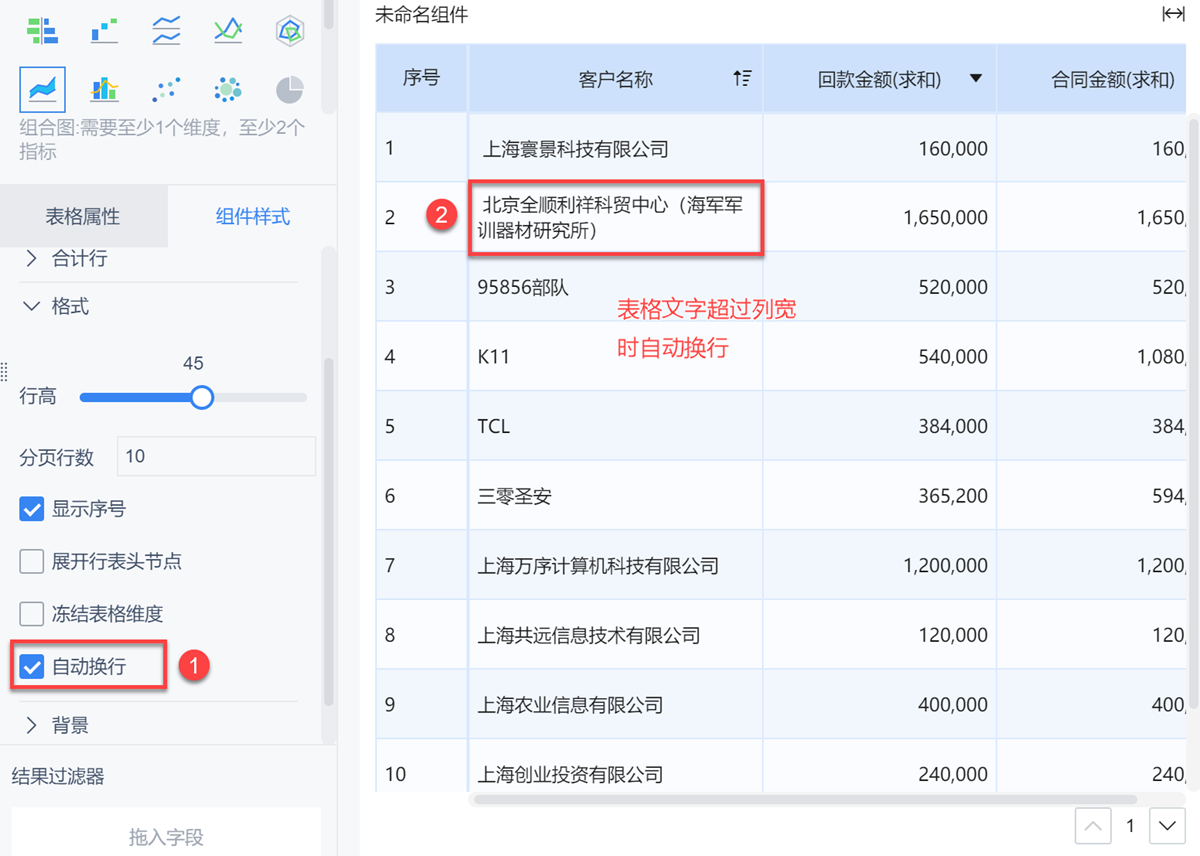1200x856 pixels.
Task: Choose the multi-line chart icon
Action: click(x=228, y=31)
